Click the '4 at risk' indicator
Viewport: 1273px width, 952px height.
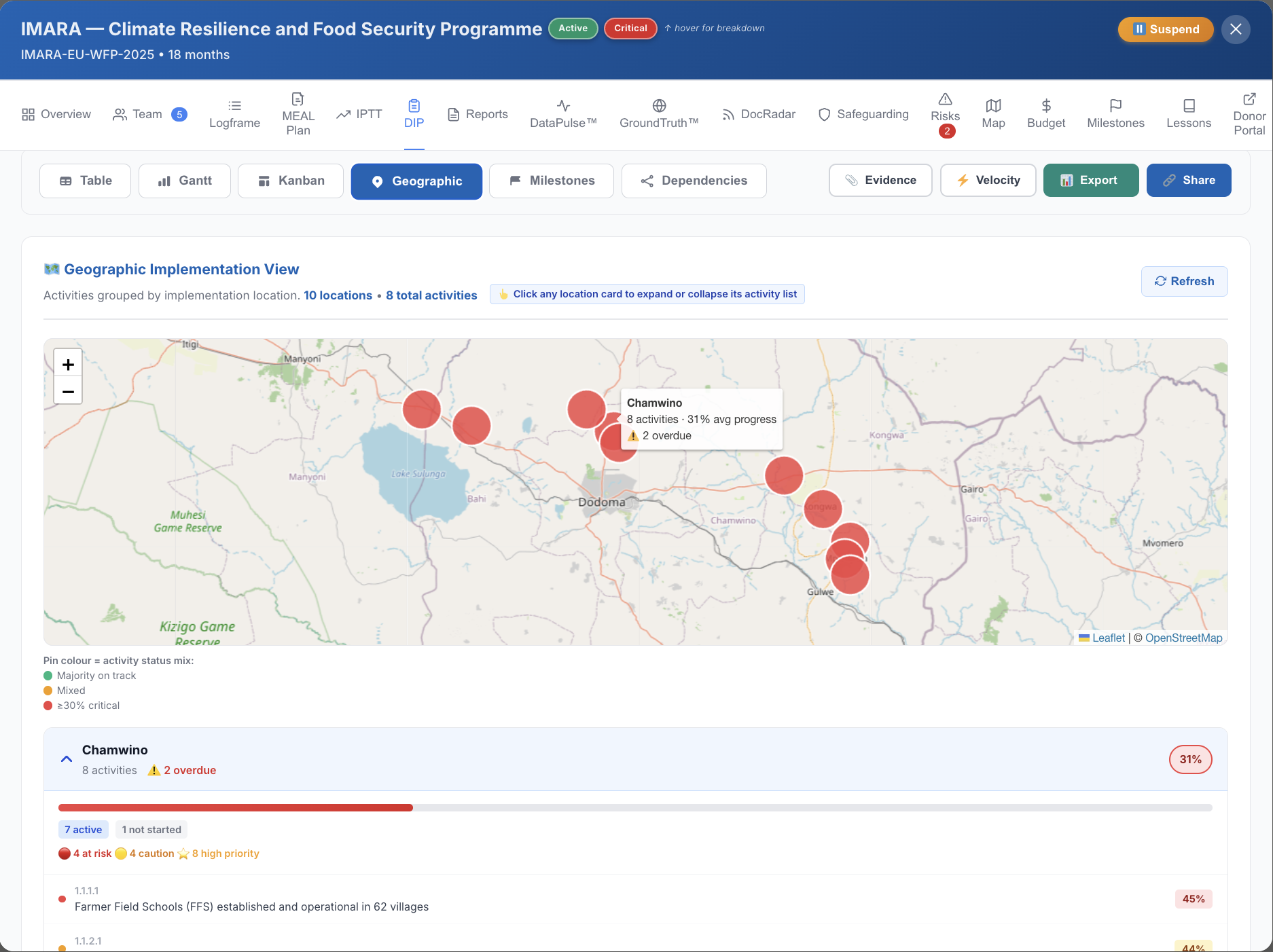[85, 854]
